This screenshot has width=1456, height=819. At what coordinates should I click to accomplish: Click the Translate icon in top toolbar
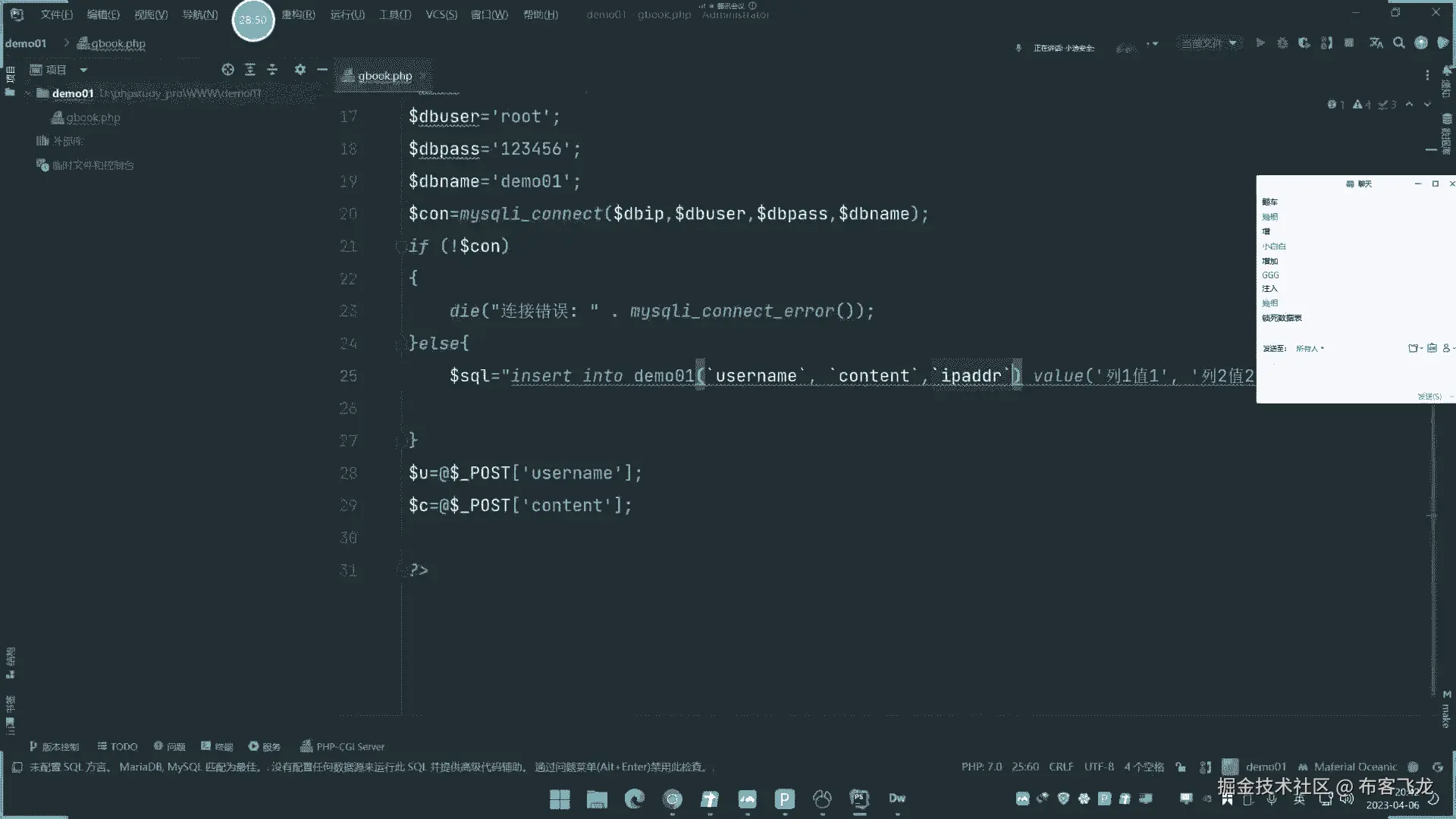click(1376, 43)
